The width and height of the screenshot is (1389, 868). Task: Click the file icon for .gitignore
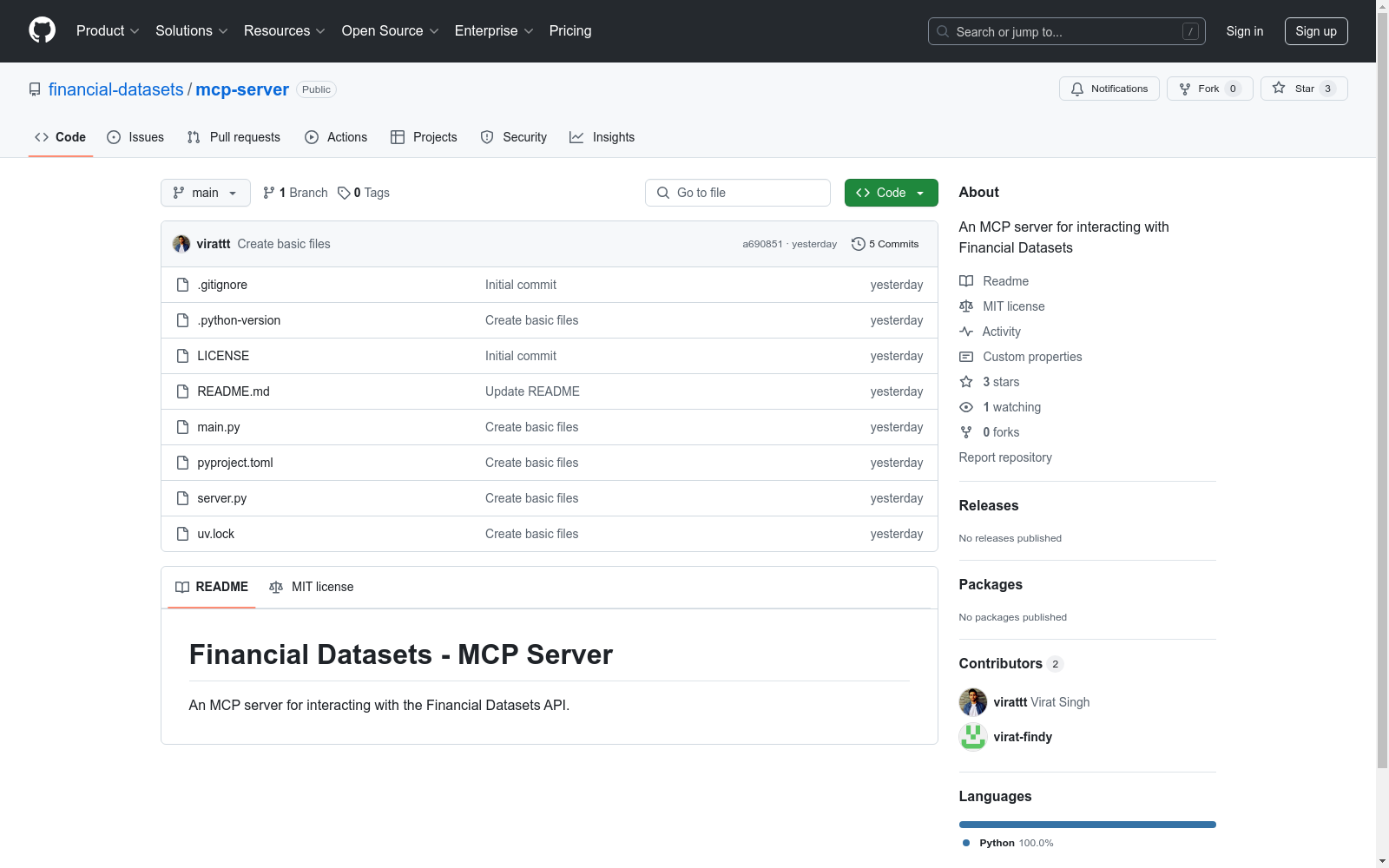click(x=182, y=285)
